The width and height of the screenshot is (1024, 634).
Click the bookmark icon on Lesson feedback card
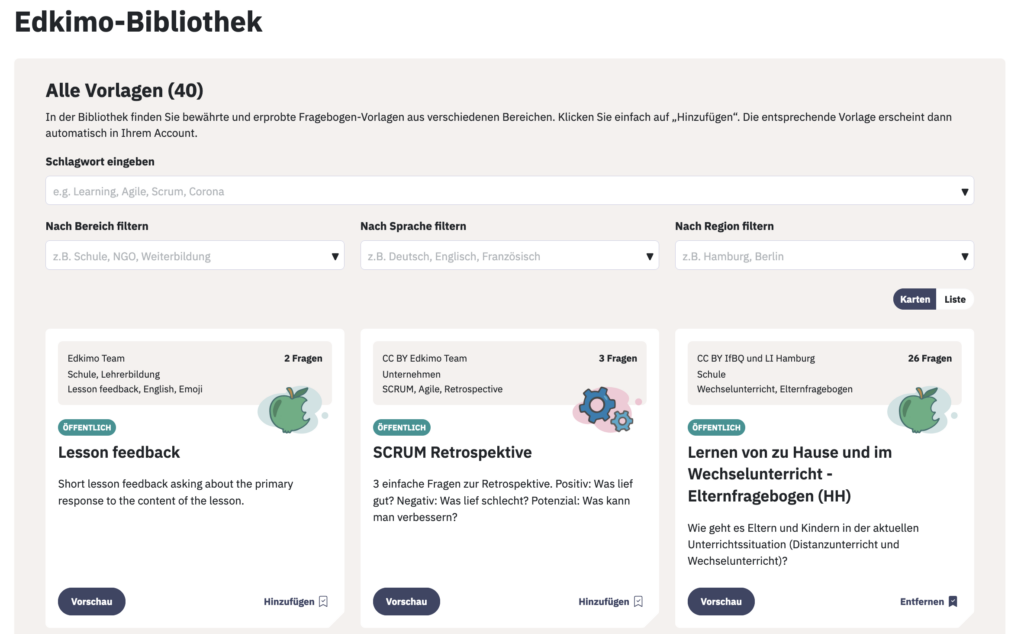pyautogui.click(x=323, y=601)
